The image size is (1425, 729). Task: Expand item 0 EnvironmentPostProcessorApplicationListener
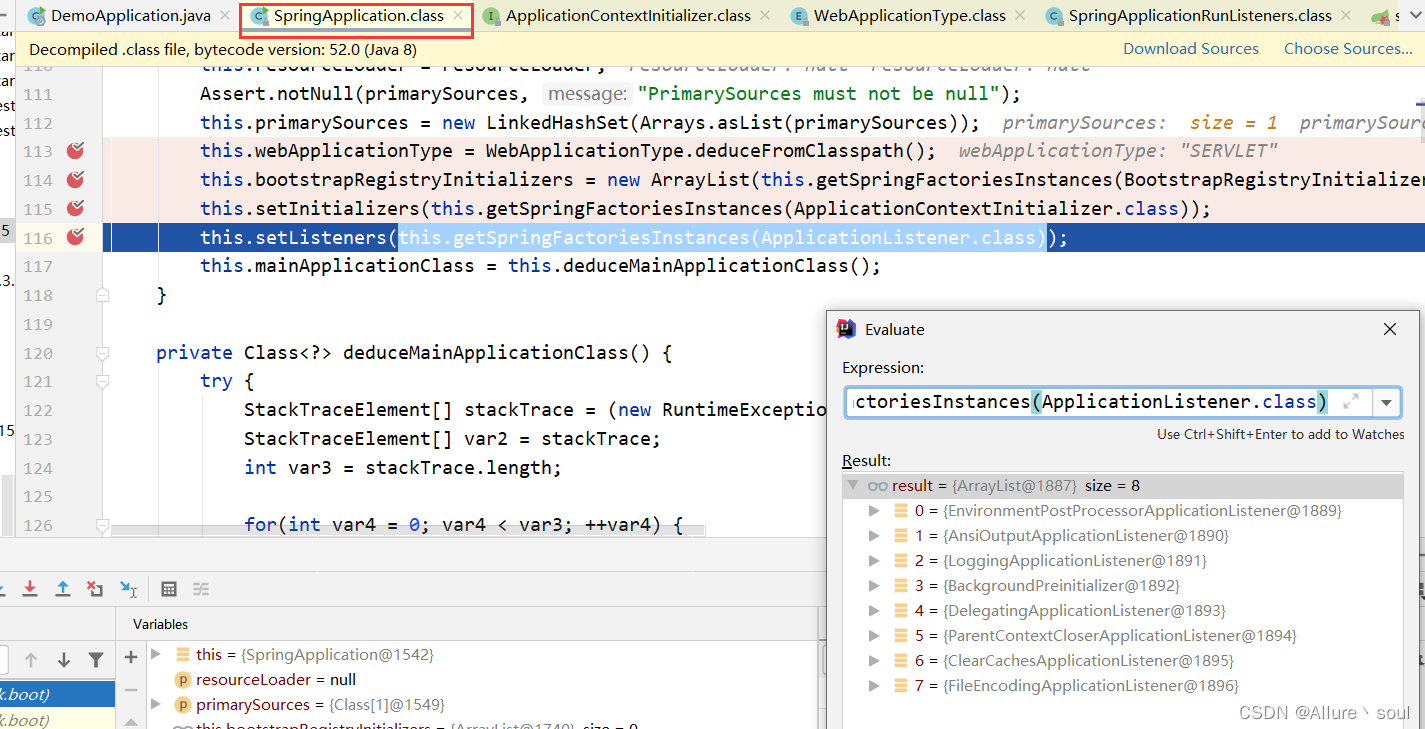coord(874,511)
